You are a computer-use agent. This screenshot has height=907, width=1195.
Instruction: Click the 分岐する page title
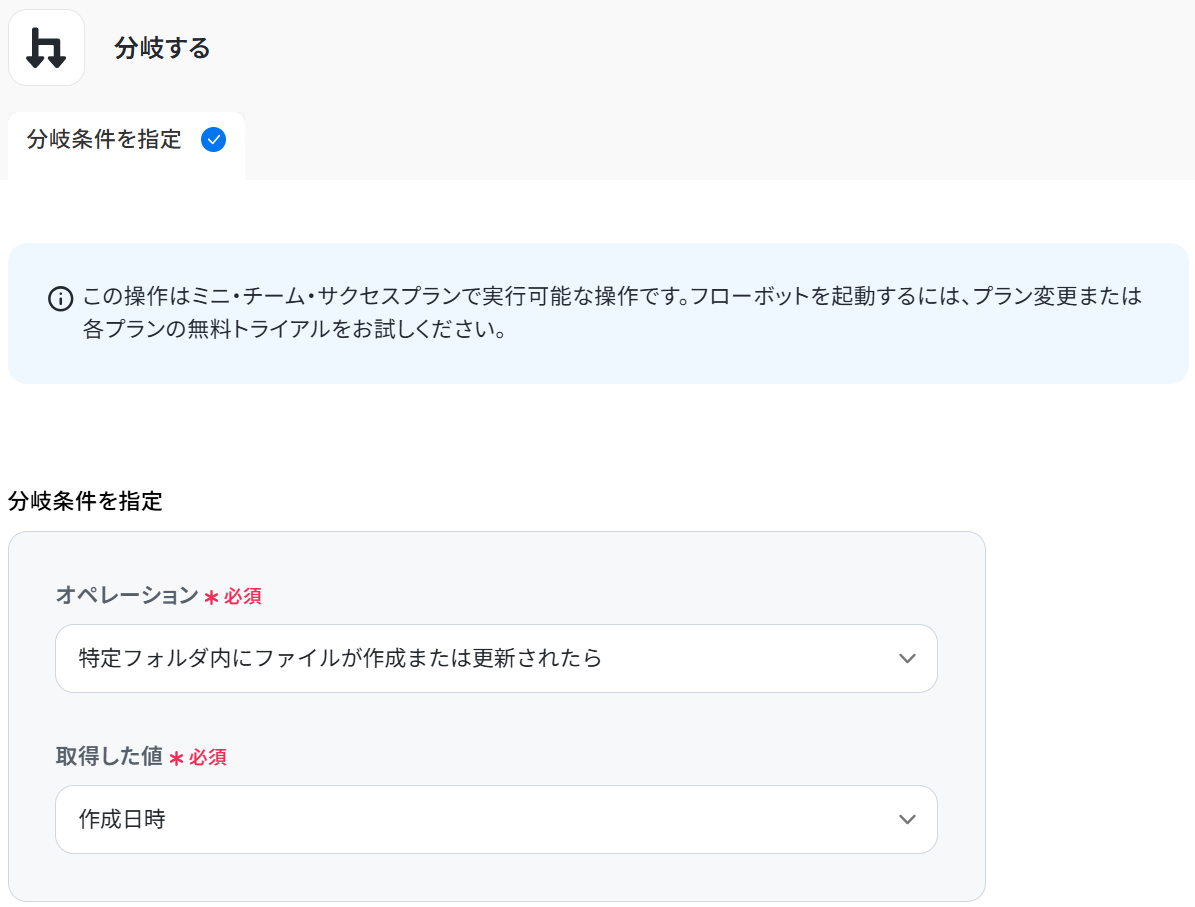coord(162,48)
